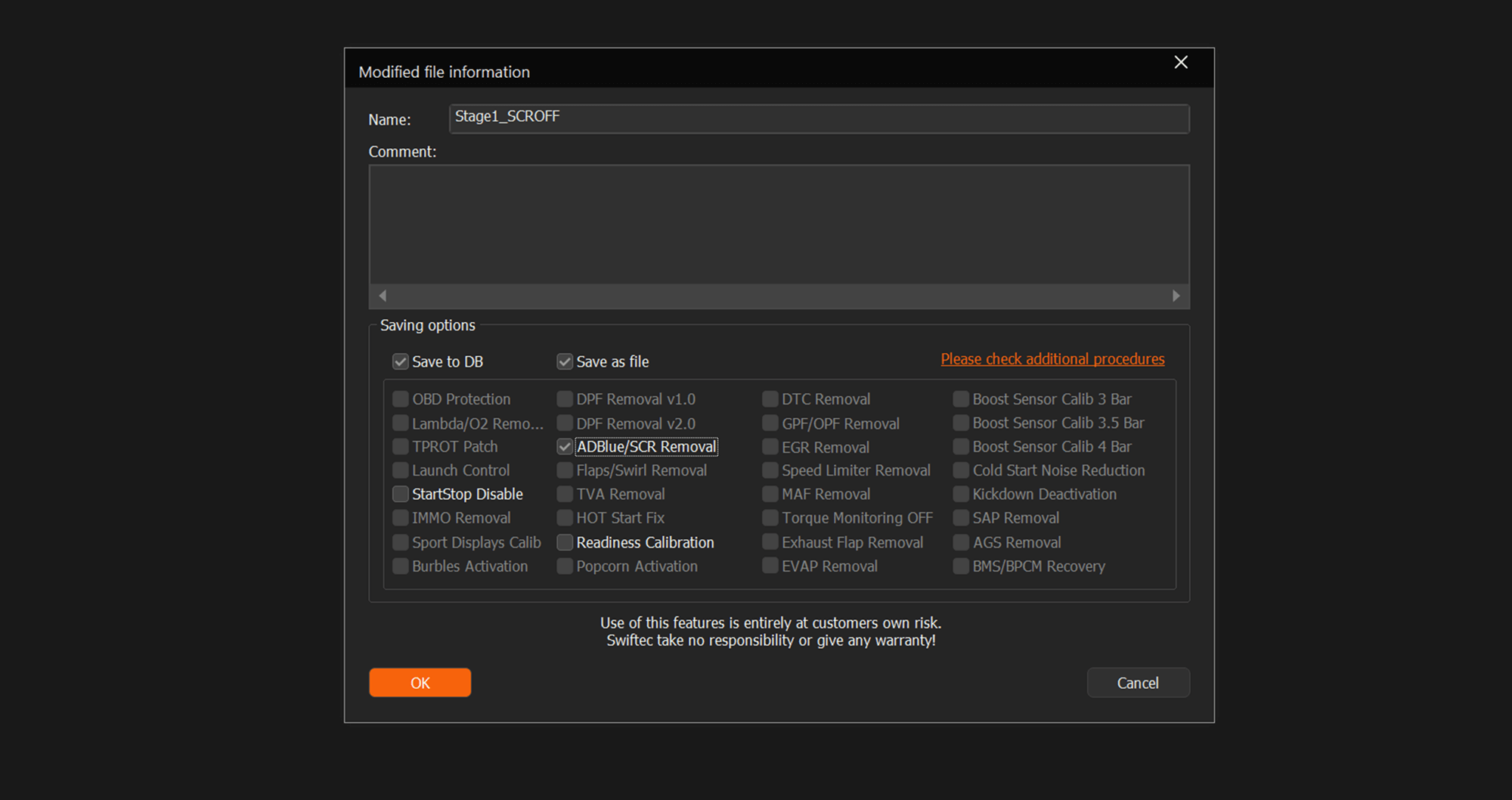Uncheck the Save to DB checkbox

click(x=401, y=361)
